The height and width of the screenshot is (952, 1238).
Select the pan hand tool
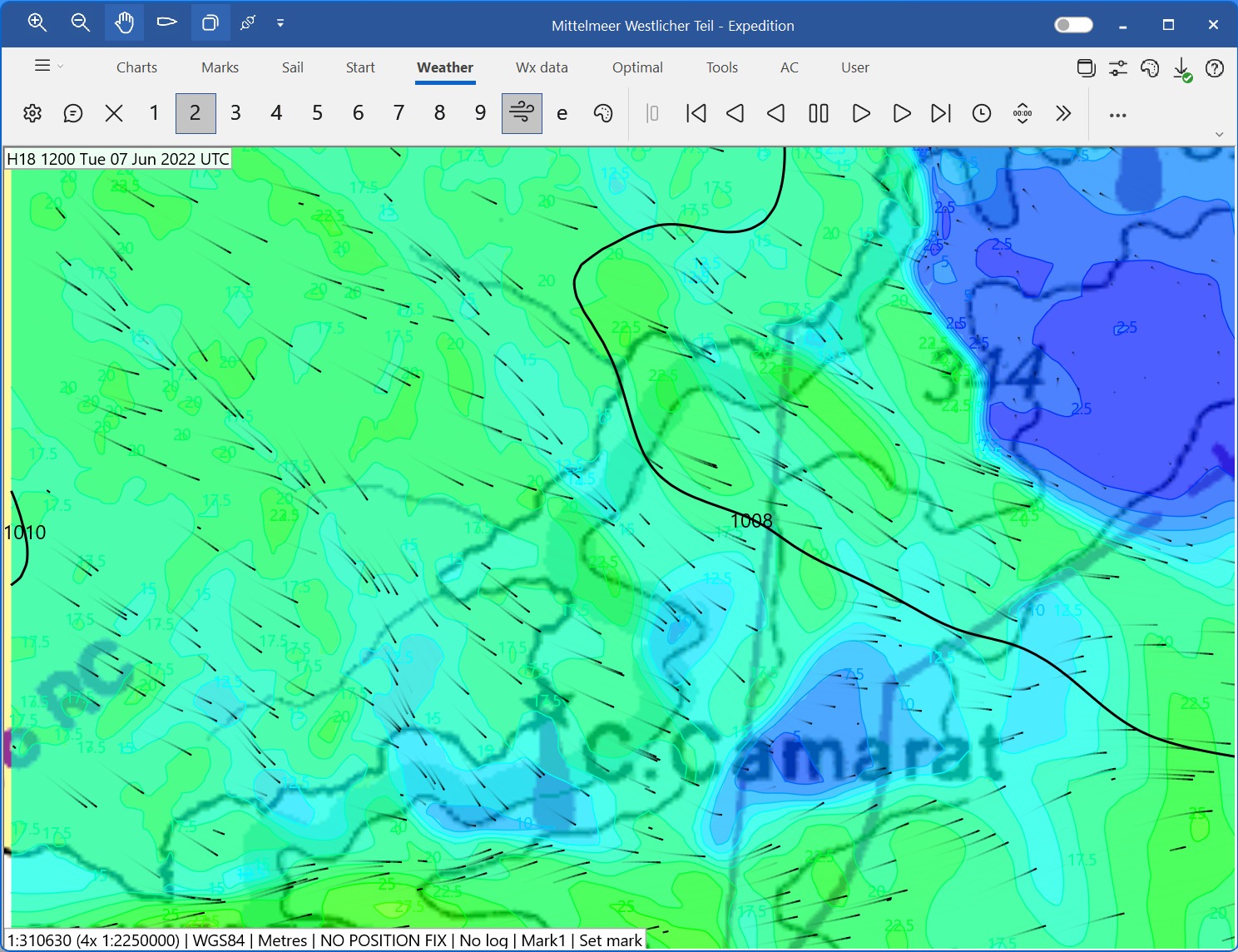(x=124, y=23)
